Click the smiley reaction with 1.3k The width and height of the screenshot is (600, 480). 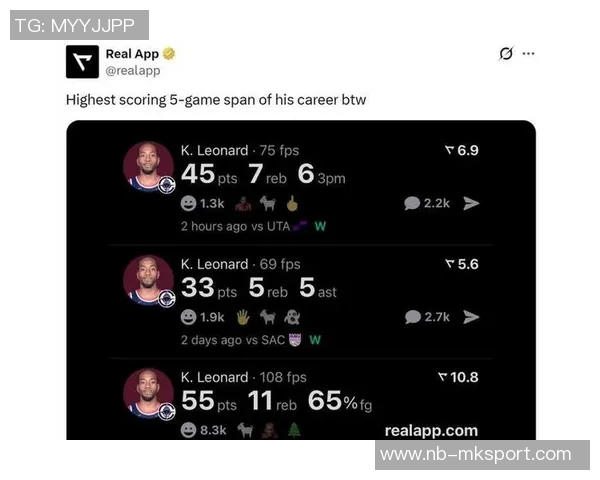click(x=202, y=203)
